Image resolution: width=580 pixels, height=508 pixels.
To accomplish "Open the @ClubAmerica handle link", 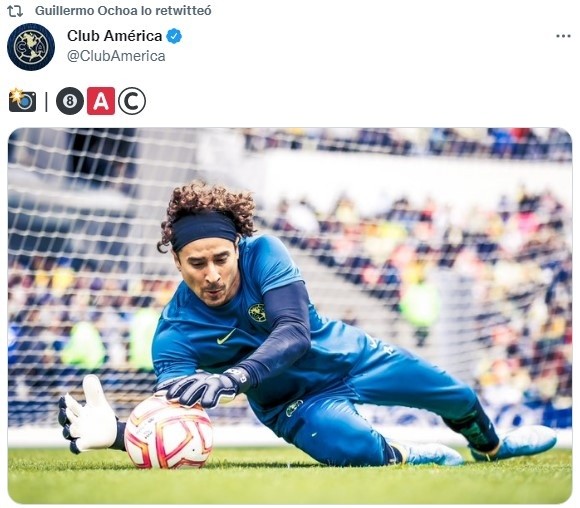I will [116, 56].
